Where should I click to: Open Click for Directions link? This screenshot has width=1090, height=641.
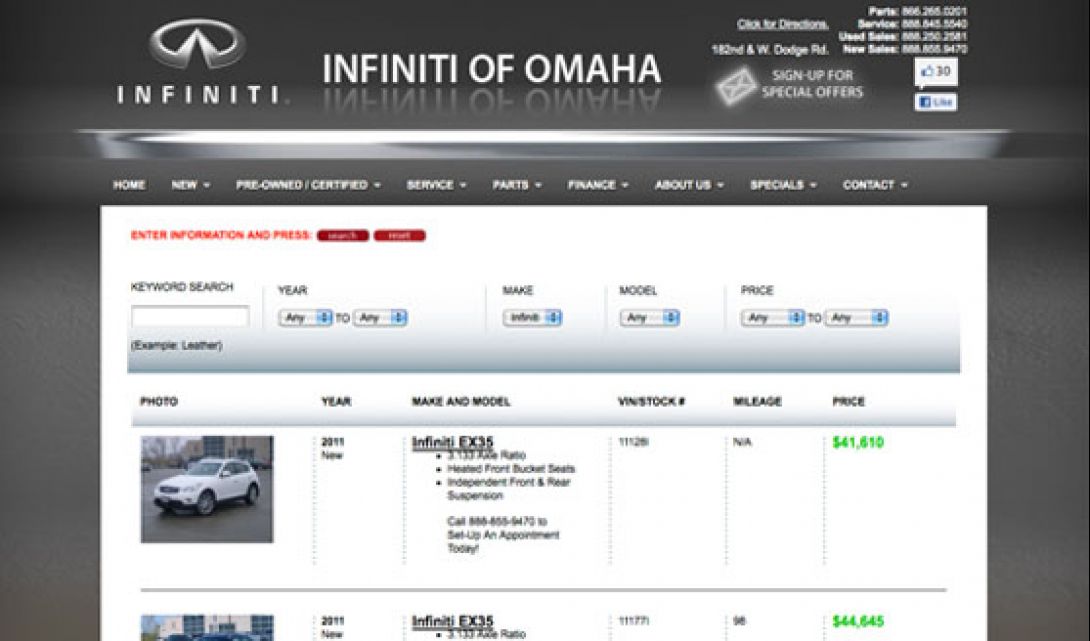[783, 24]
